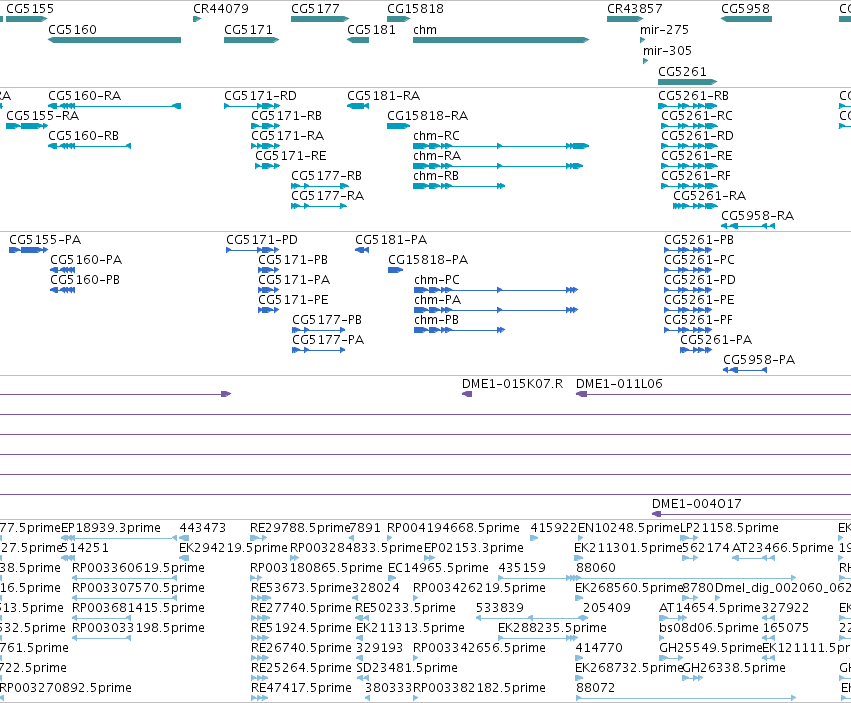This screenshot has height=703, width=851.
Task: Open transcript CG5261-RD
Action: tap(697, 136)
